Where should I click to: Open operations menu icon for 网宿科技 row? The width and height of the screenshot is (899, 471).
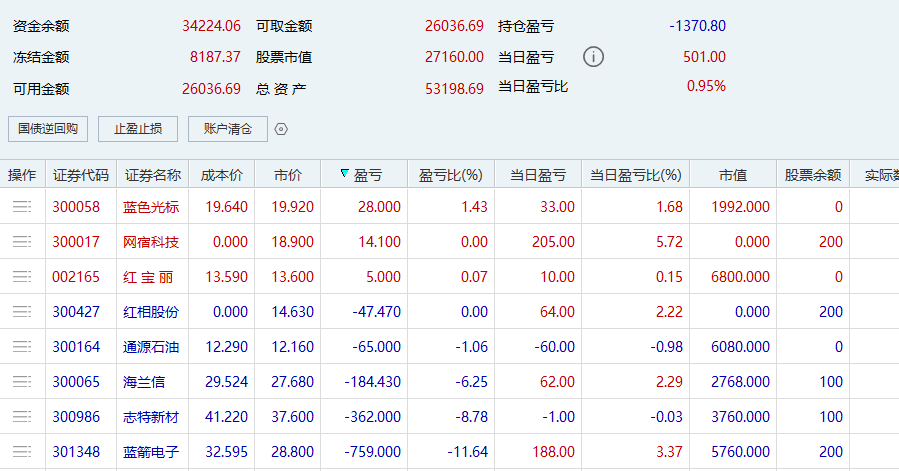22,242
